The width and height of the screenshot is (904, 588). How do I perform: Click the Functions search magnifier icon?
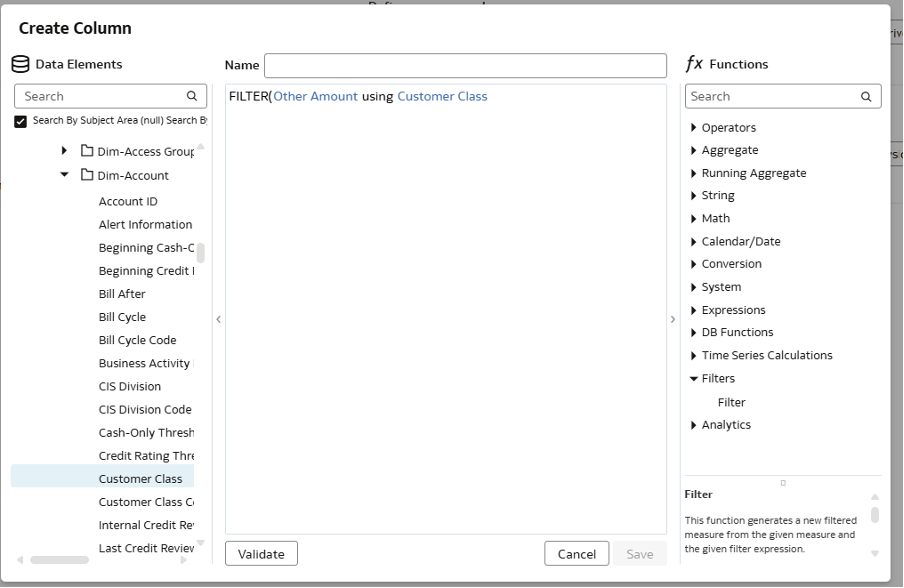coord(866,97)
